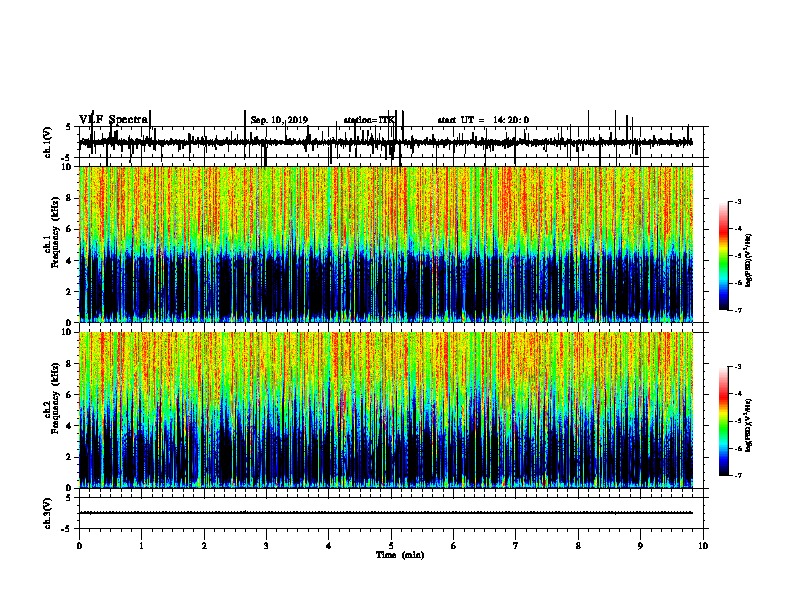Click the time axis tick label "8"
Screen dimensions: 792x612
[578, 546]
